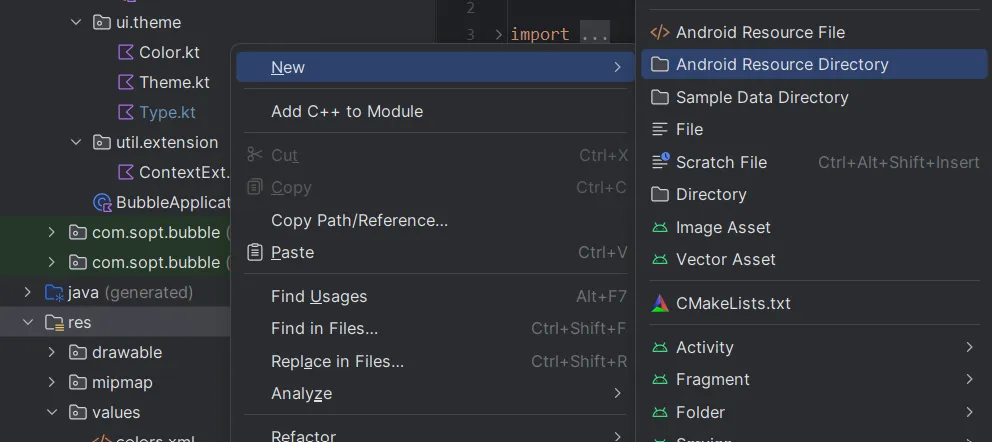Collapse the util.extension package
This screenshot has height=442, width=992.
point(76,142)
